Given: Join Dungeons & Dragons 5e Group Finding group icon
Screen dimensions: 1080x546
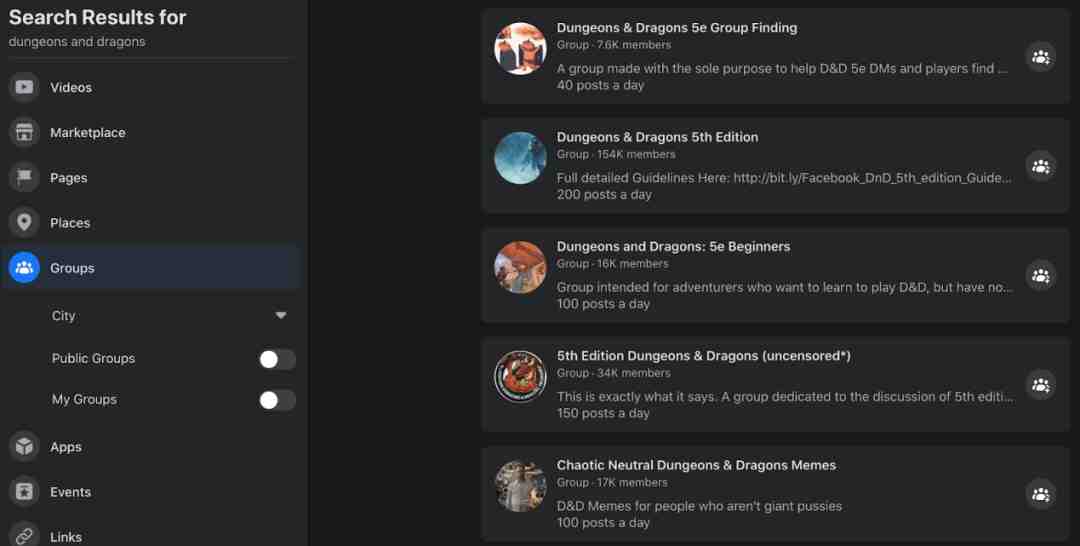Looking at the screenshot, I should pos(1041,57).
